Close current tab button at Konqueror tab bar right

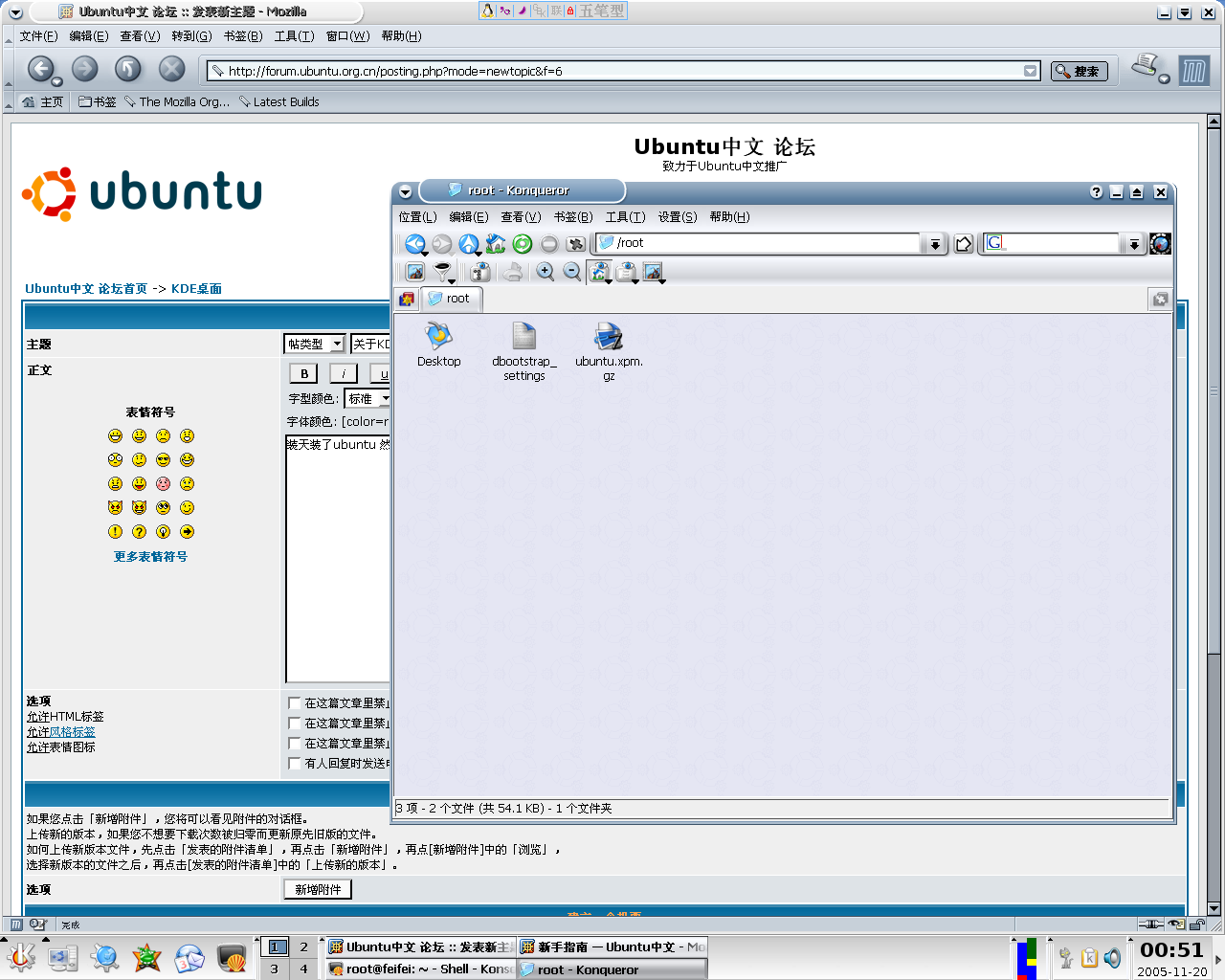(1160, 300)
